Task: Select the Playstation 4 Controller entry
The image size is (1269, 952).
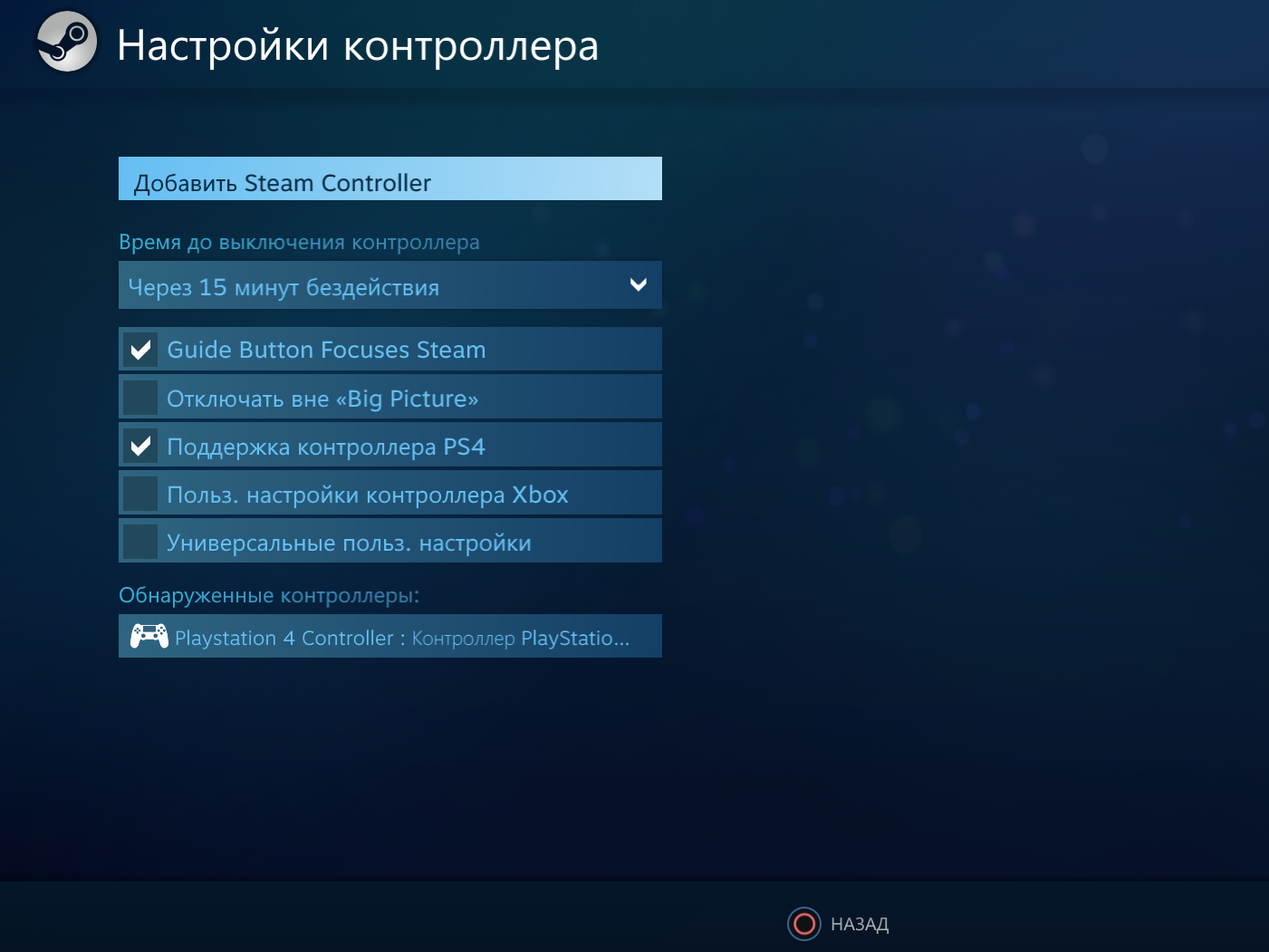Action: (x=390, y=636)
